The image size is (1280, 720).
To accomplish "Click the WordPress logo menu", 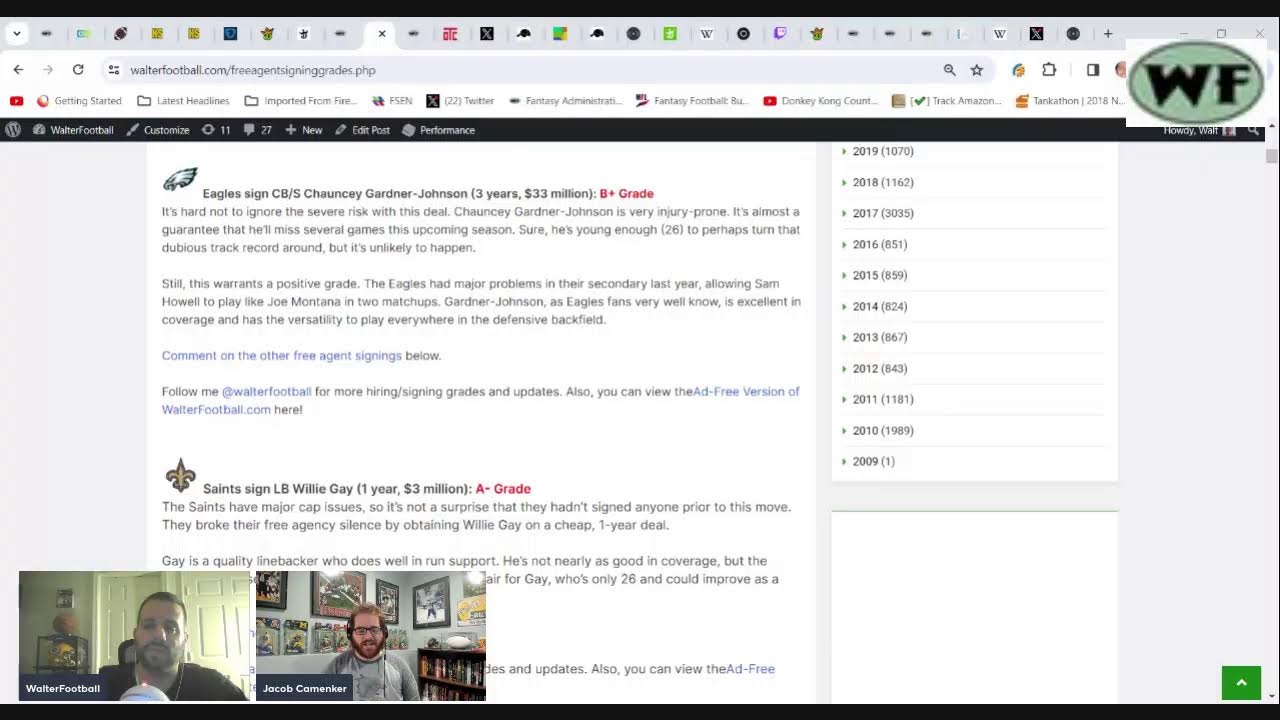I will tap(13, 130).
